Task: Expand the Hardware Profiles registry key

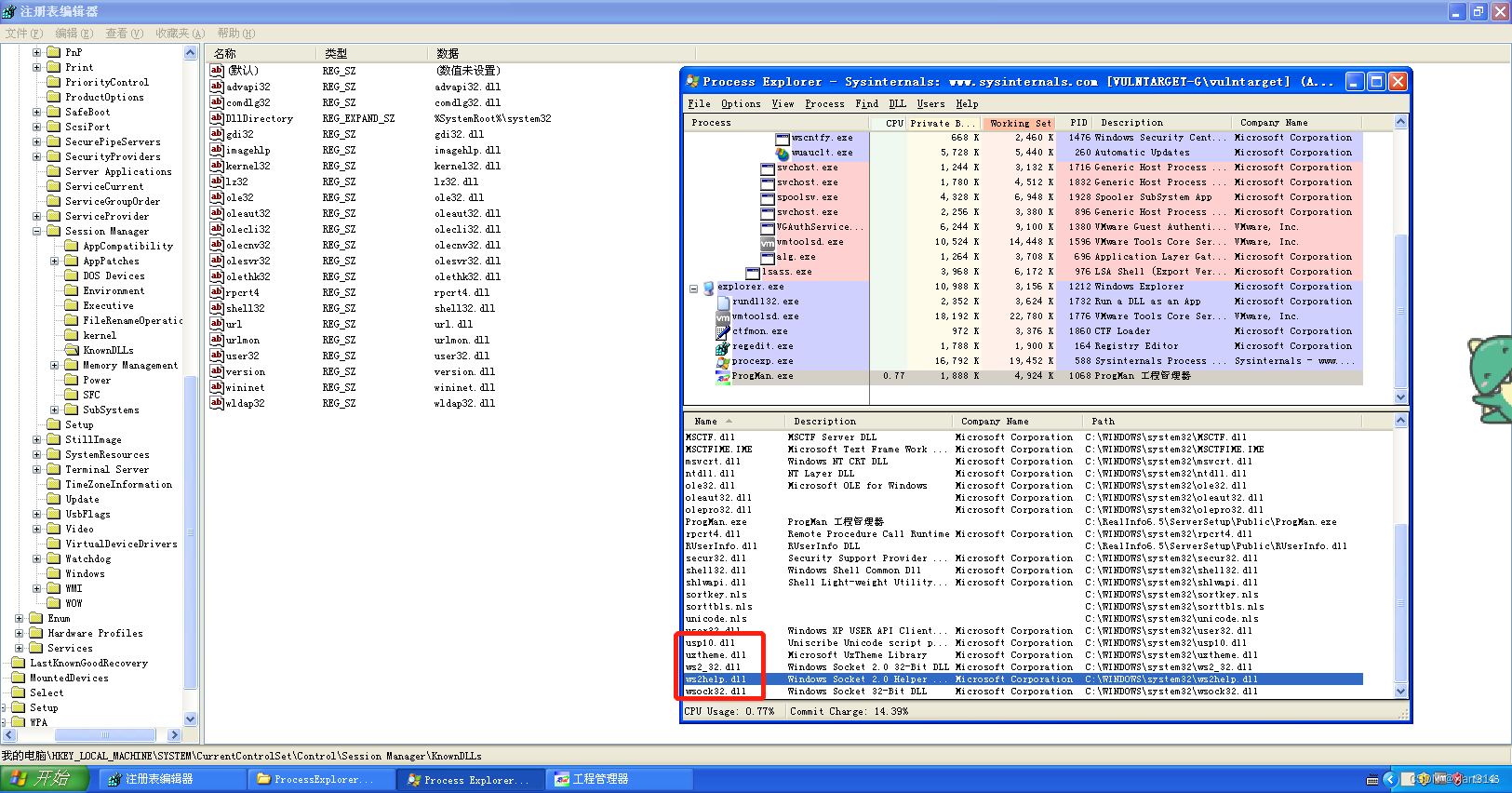Action: 19,633
